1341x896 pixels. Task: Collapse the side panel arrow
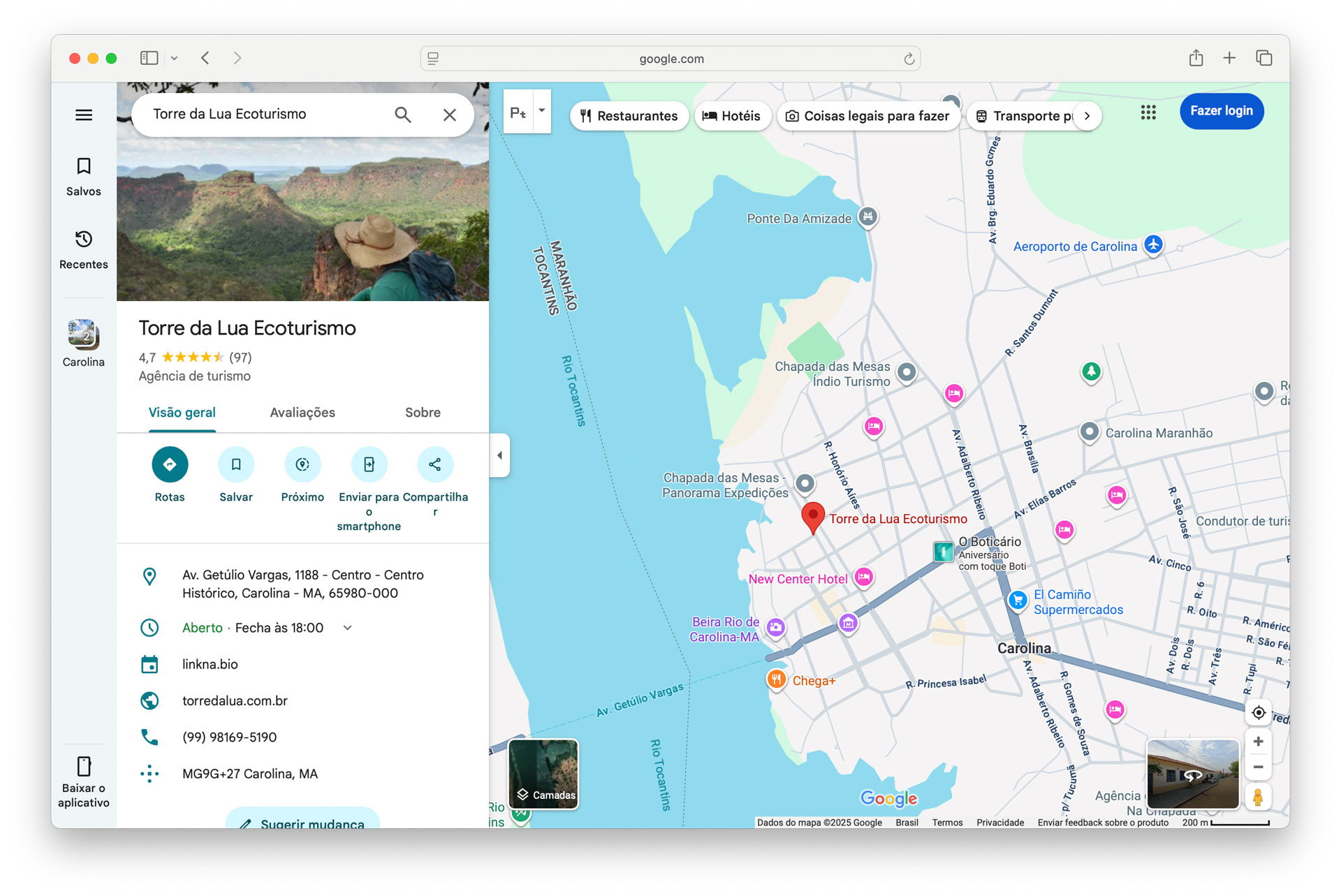pyautogui.click(x=500, y=455)
